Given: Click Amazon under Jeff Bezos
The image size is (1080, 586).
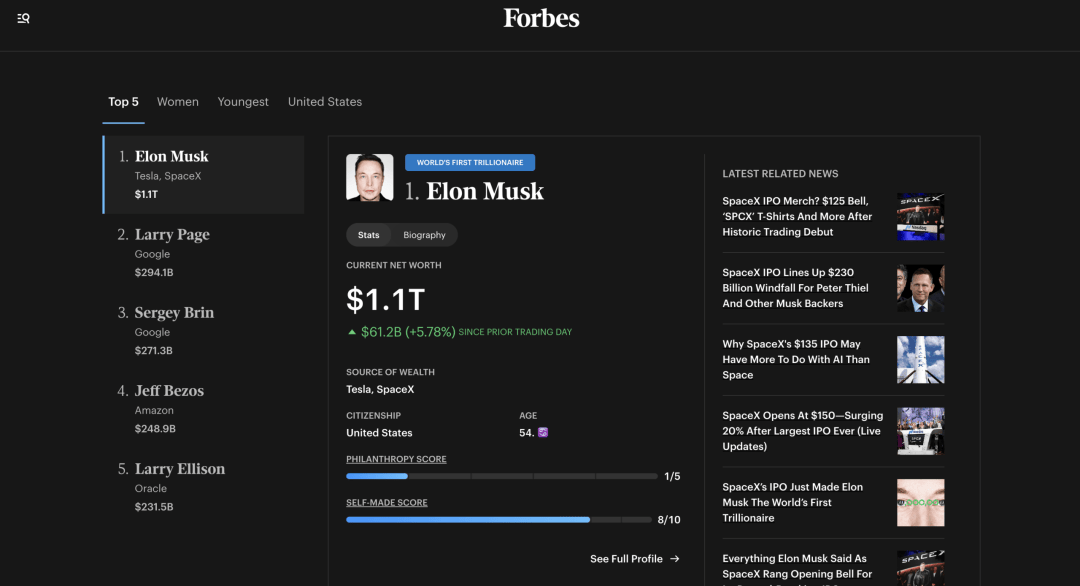Looking at the screenshot, I should [154, 410].
